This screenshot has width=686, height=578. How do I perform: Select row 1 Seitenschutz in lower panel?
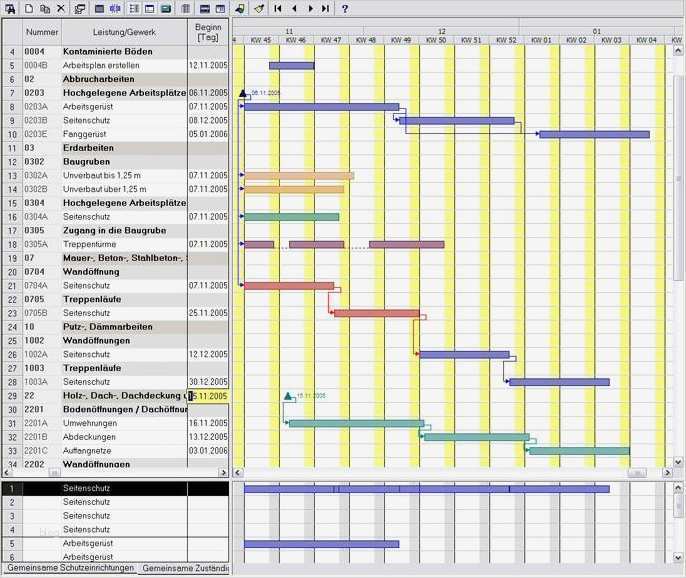click(x=116, y=488)
